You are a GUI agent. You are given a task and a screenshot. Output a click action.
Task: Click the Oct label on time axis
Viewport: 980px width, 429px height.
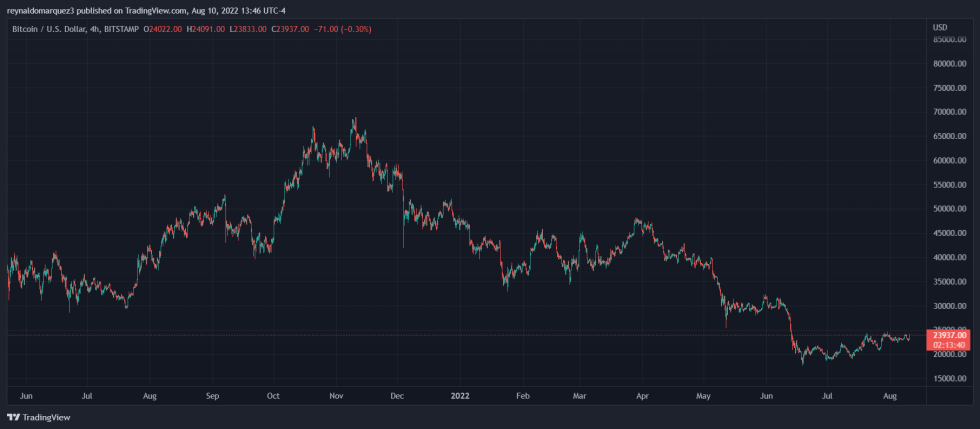273,396
